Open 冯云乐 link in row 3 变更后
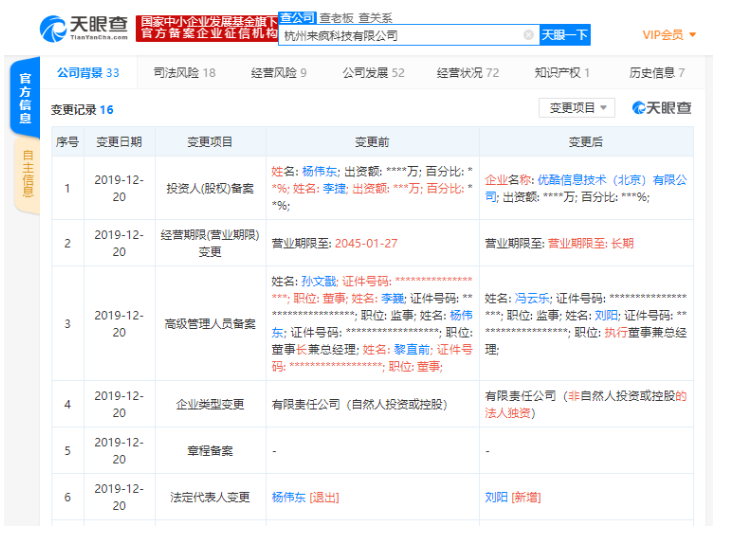Screen dimensions: 734x543 coord(532,298)
